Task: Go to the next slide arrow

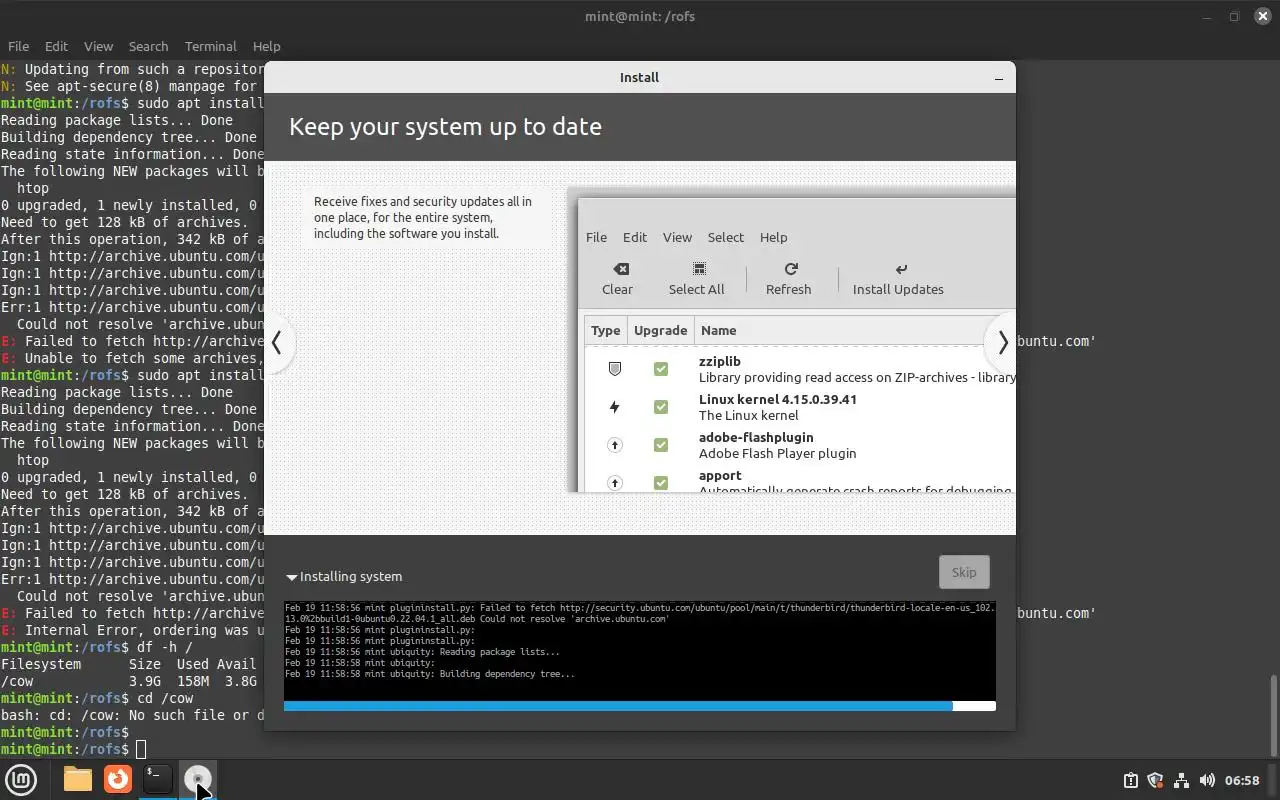Action: (1002, 343)
